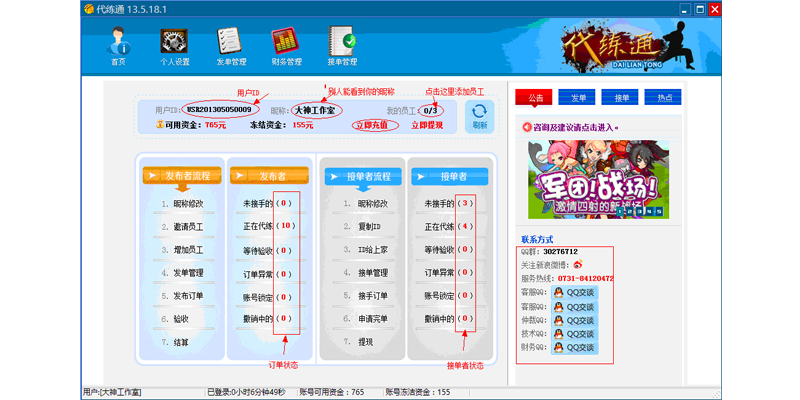
Task: Click the blue 接单者 header button
Action: point(450,177)
